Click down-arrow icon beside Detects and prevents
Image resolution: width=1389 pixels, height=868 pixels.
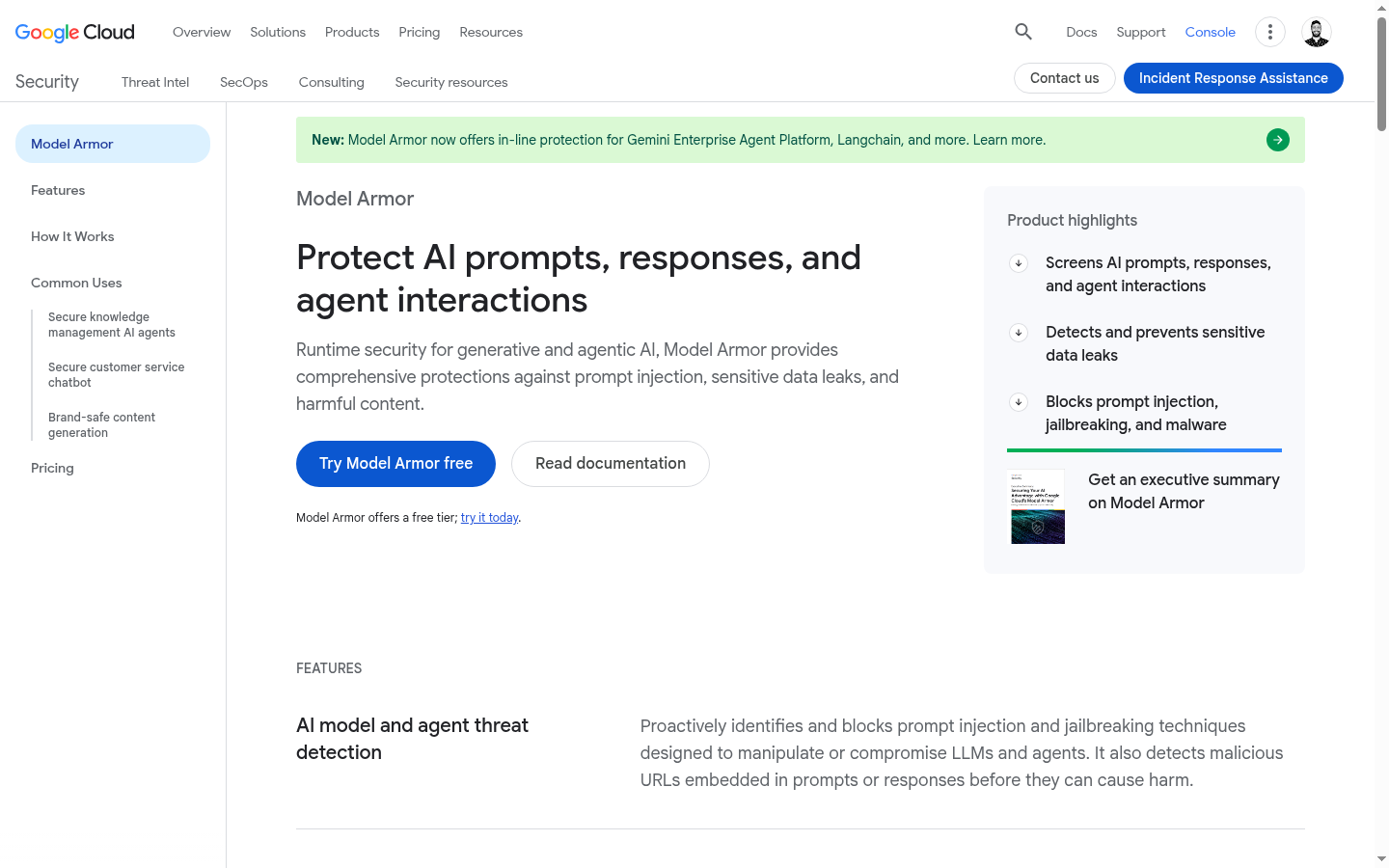pos(1019,332)
